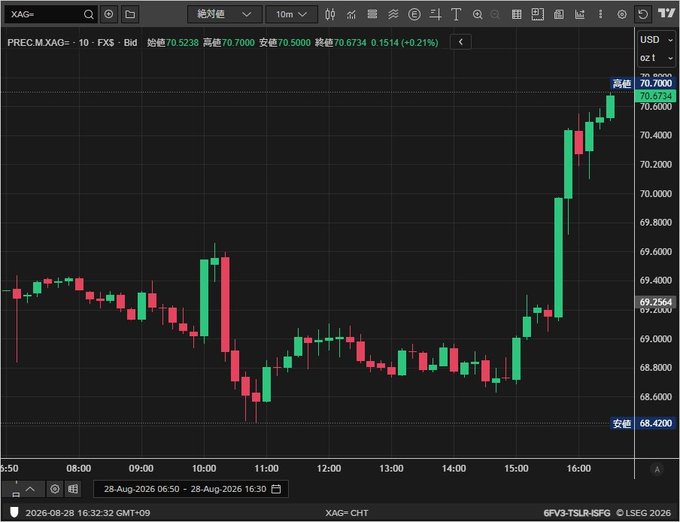Select the text annotation T tool

click(x=456, y=14)
